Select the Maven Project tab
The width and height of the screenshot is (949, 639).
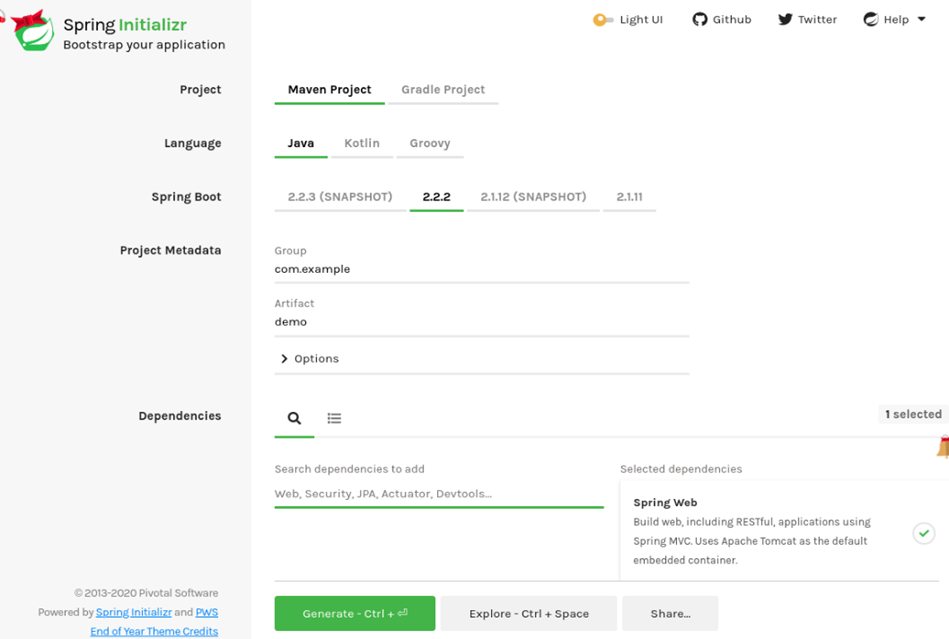point(329,90)
